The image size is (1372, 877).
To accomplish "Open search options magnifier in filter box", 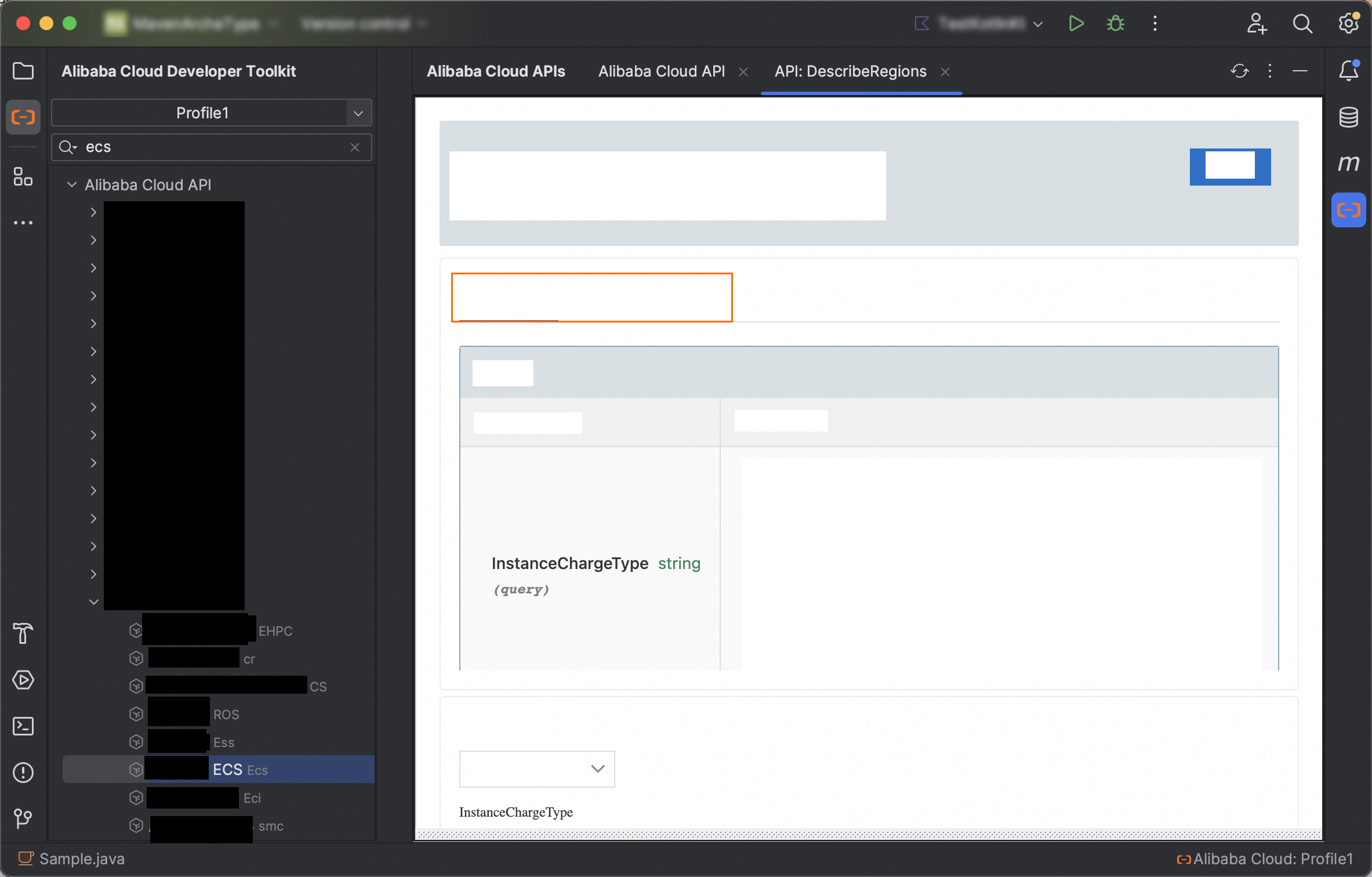I will (x=68, y=147).
